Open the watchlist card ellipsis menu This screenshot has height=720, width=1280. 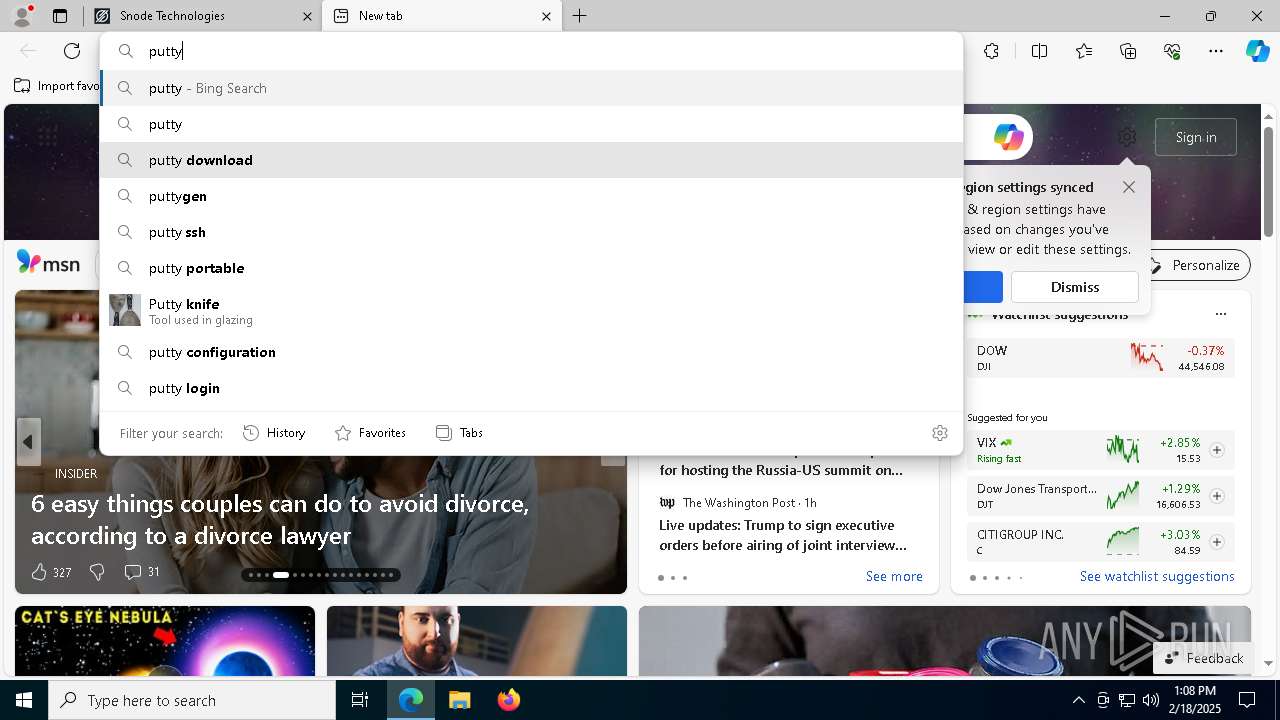coord(1220,314)
